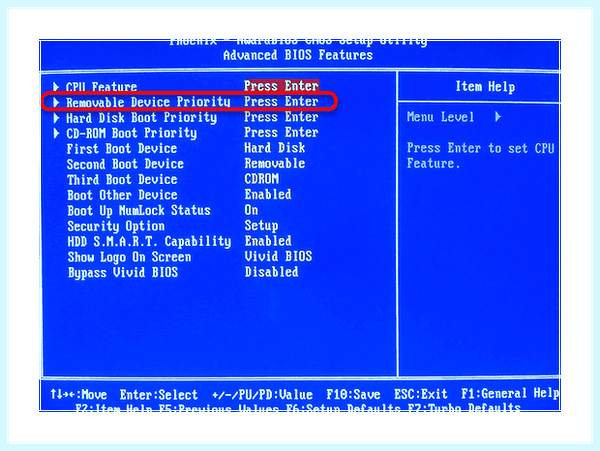Click the Menu Level label

(440, 117)
